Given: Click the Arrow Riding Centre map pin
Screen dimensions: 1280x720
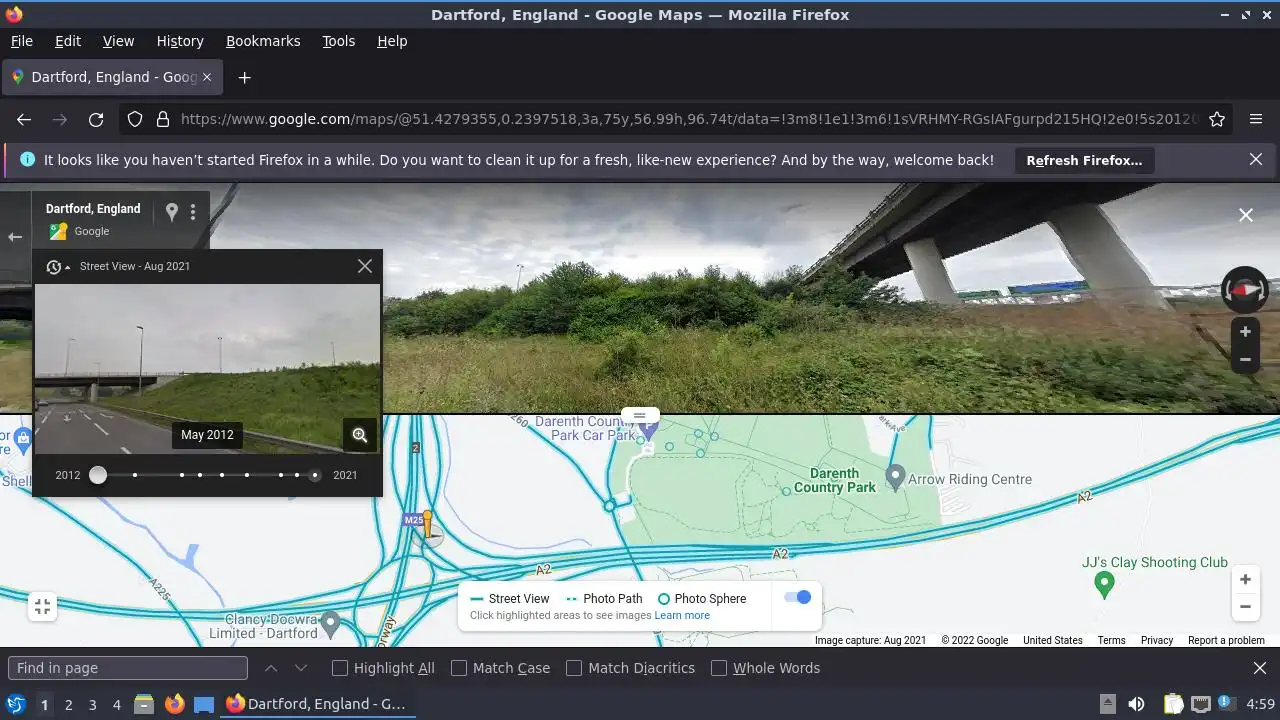Looking at the screenshot, I should (896, 477).
